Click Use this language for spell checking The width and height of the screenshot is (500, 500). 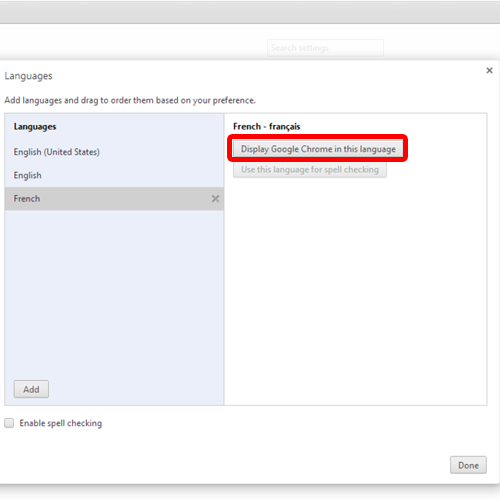click(x=310, y=170)
